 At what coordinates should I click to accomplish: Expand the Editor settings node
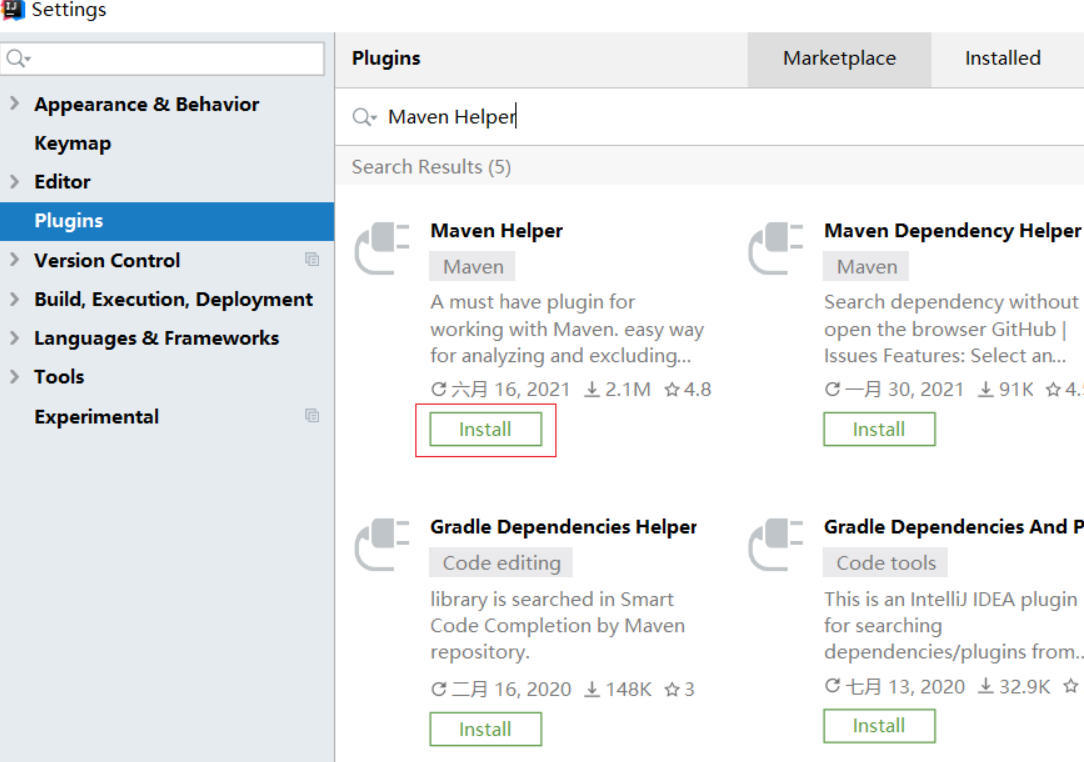(15, 181)
